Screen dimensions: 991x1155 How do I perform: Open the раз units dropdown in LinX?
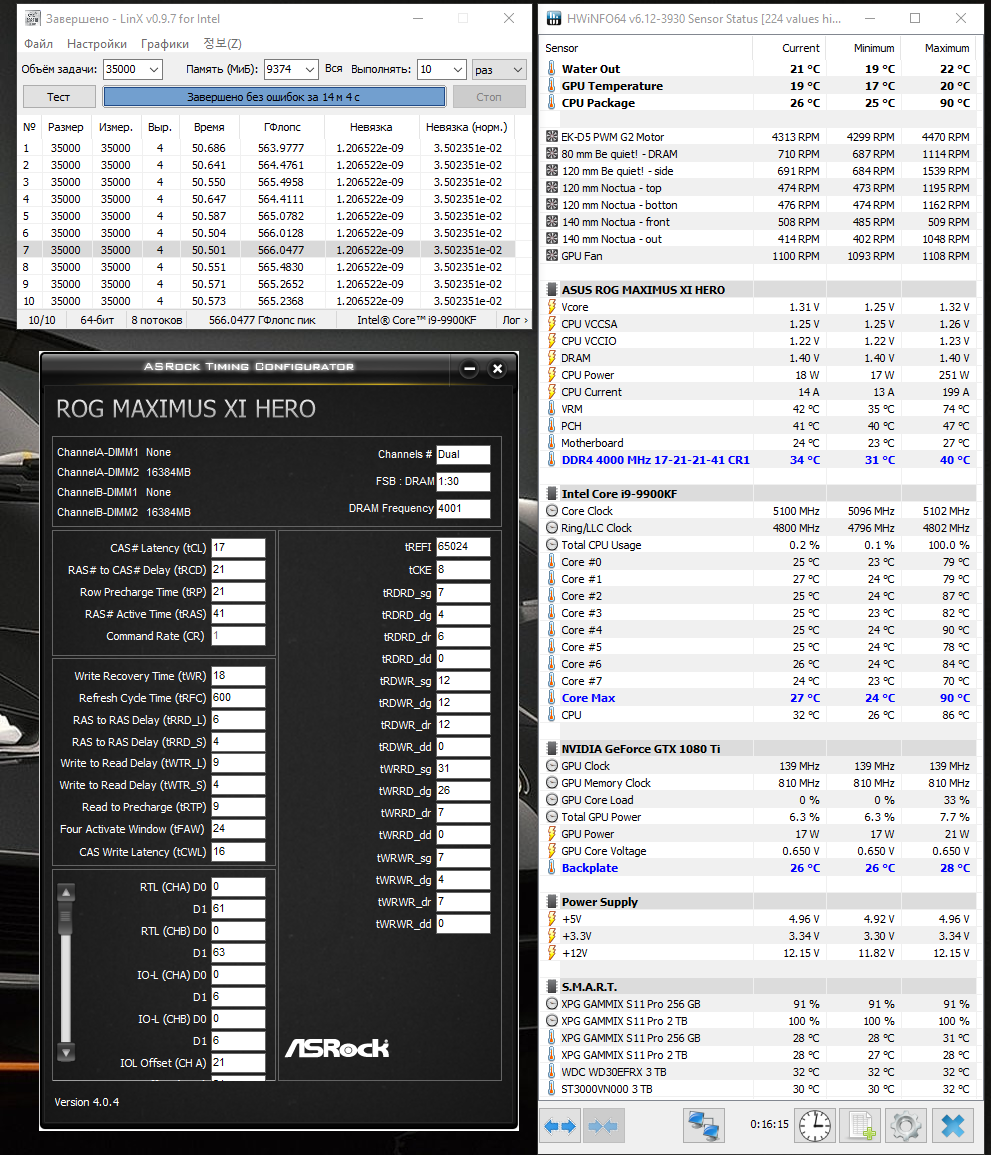click(499, 69)
